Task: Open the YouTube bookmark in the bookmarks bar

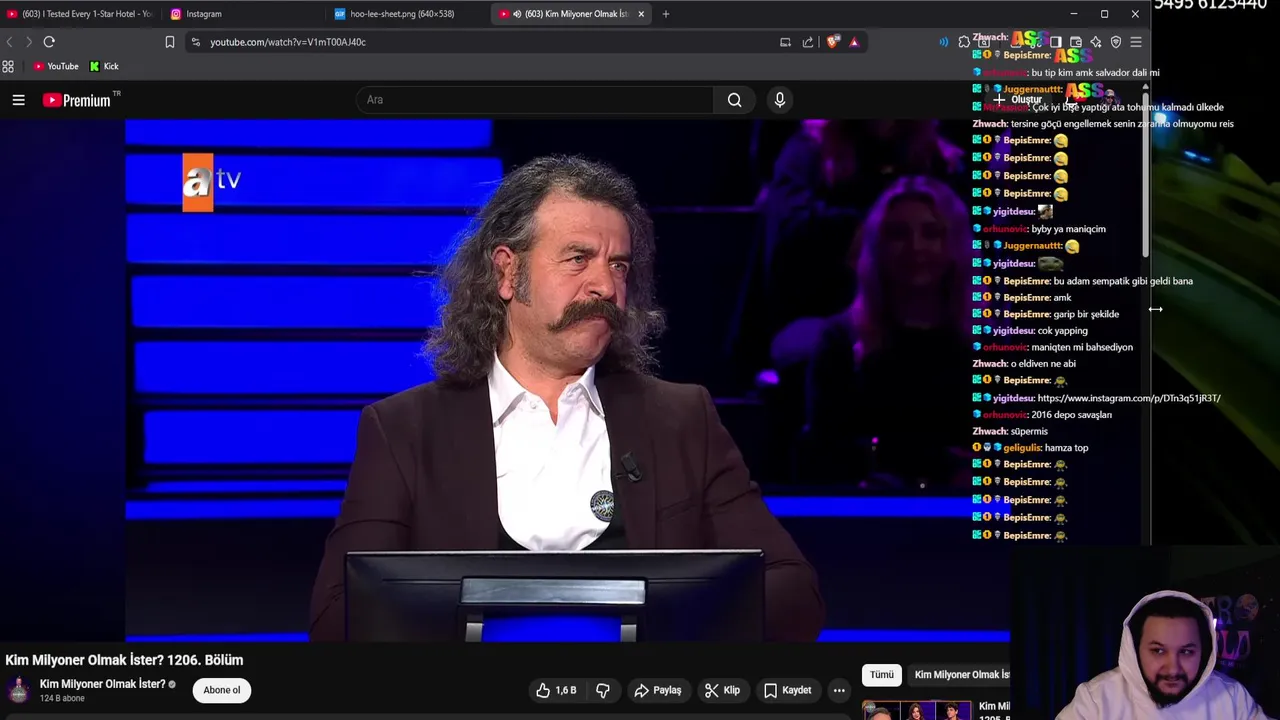Action: coord(55,67)
